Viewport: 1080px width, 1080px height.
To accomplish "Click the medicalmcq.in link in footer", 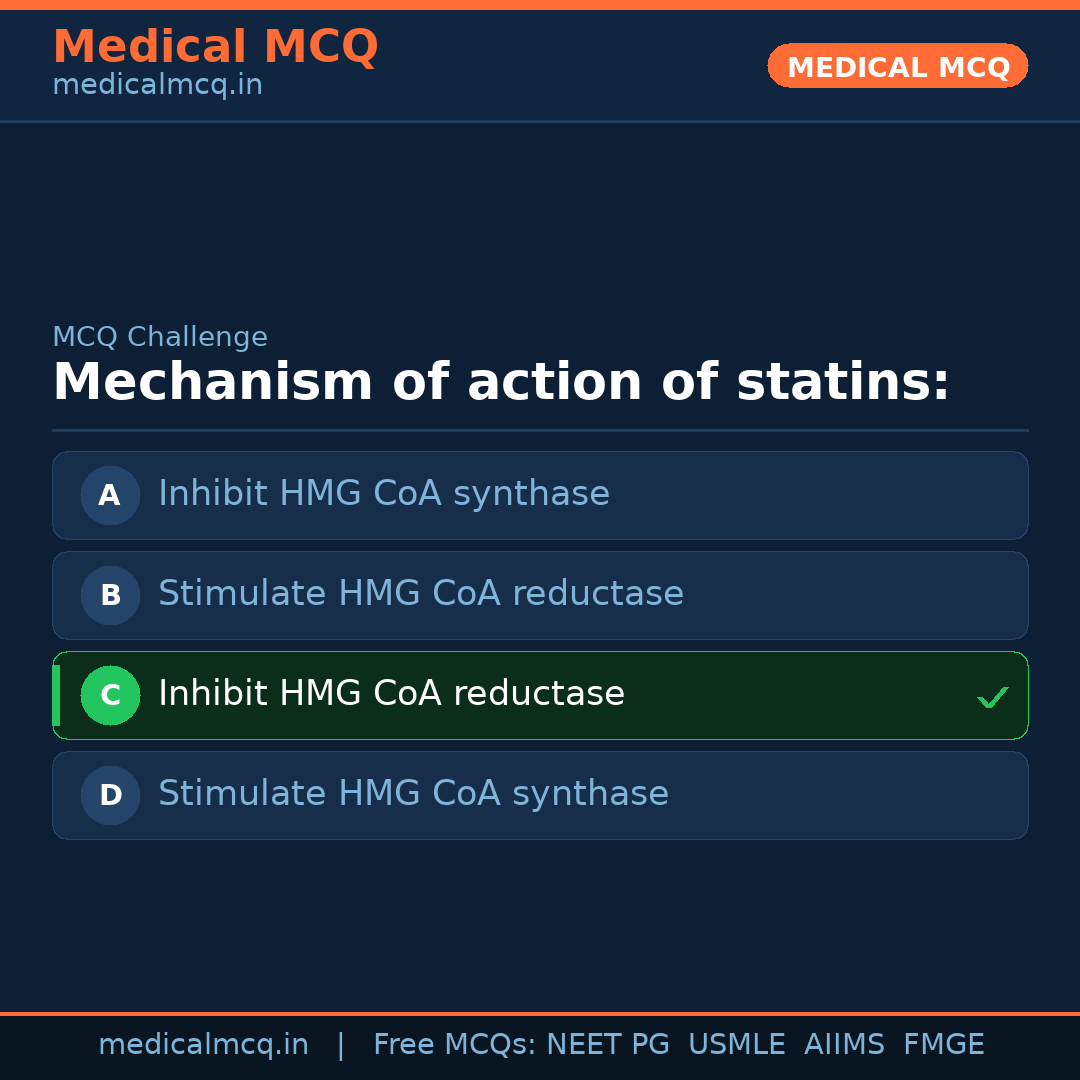I will coord(203,1045).
